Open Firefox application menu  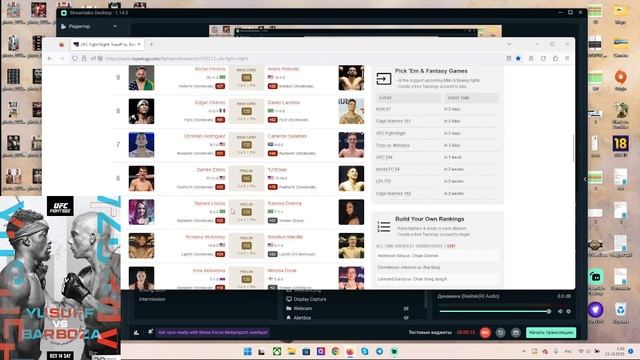[567, 58]
